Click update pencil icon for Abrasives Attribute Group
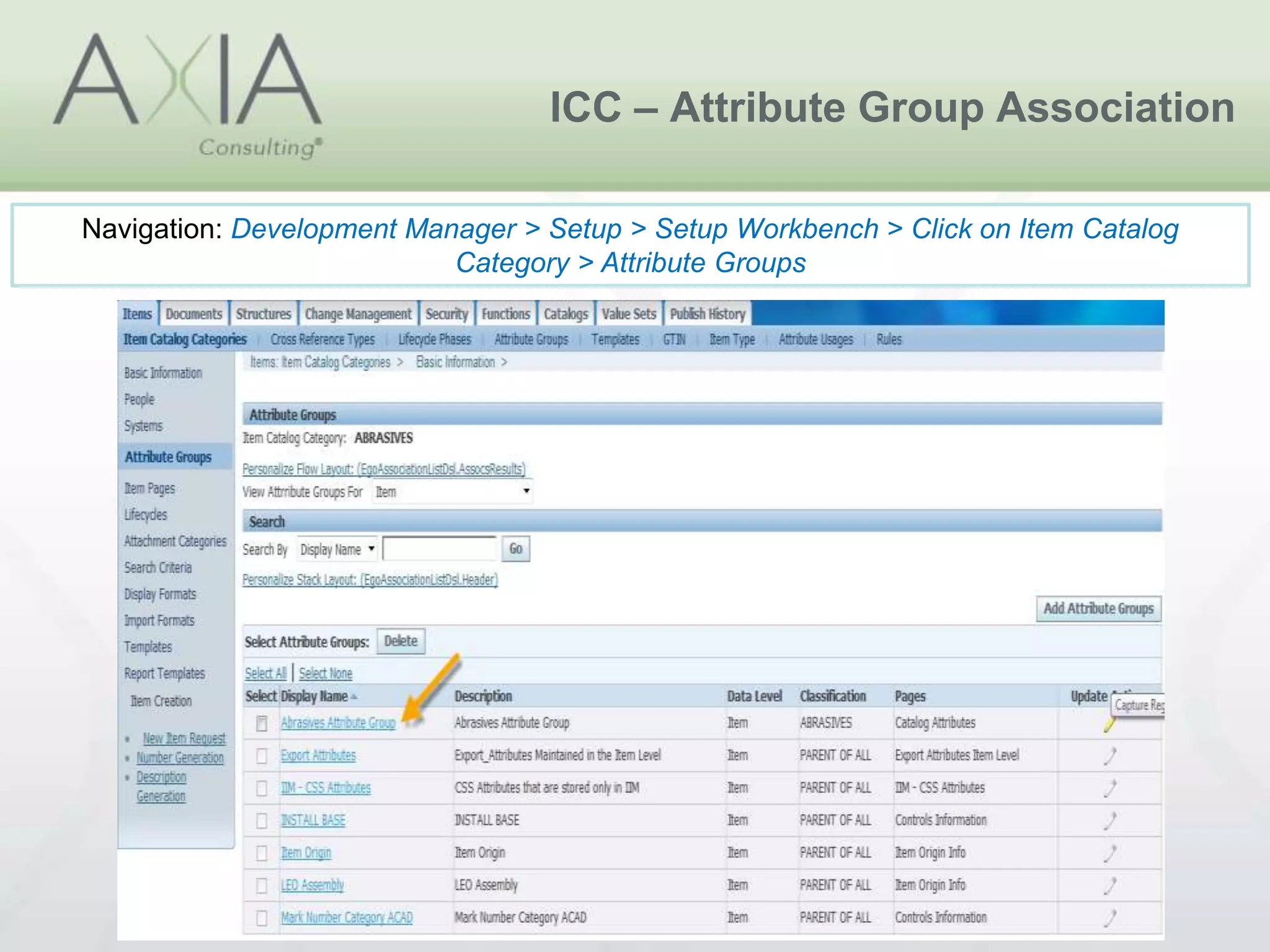The image size is (1270, 952). (x=1110, y=724)
